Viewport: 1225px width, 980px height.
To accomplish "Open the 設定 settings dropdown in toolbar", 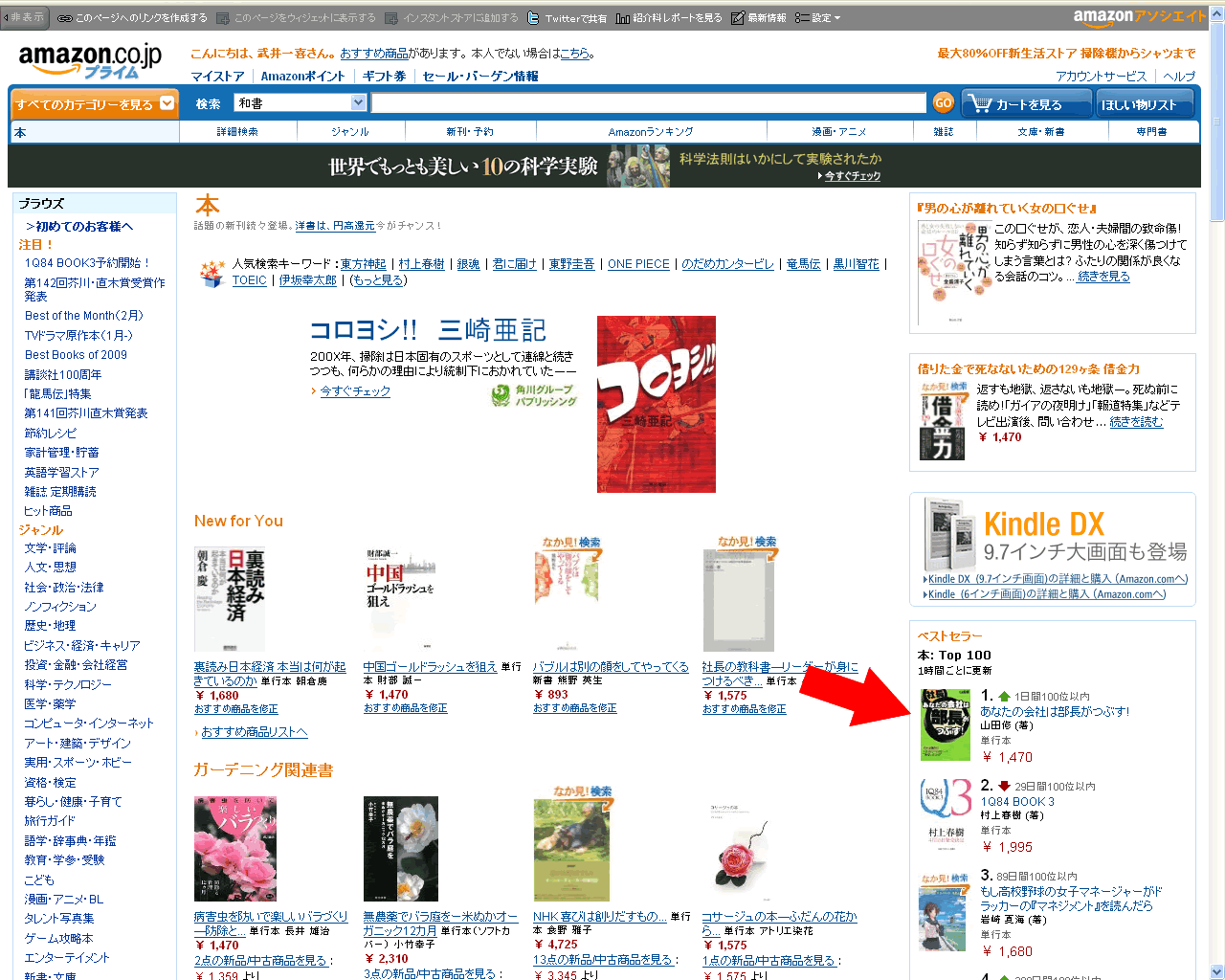I will point(818,17).
